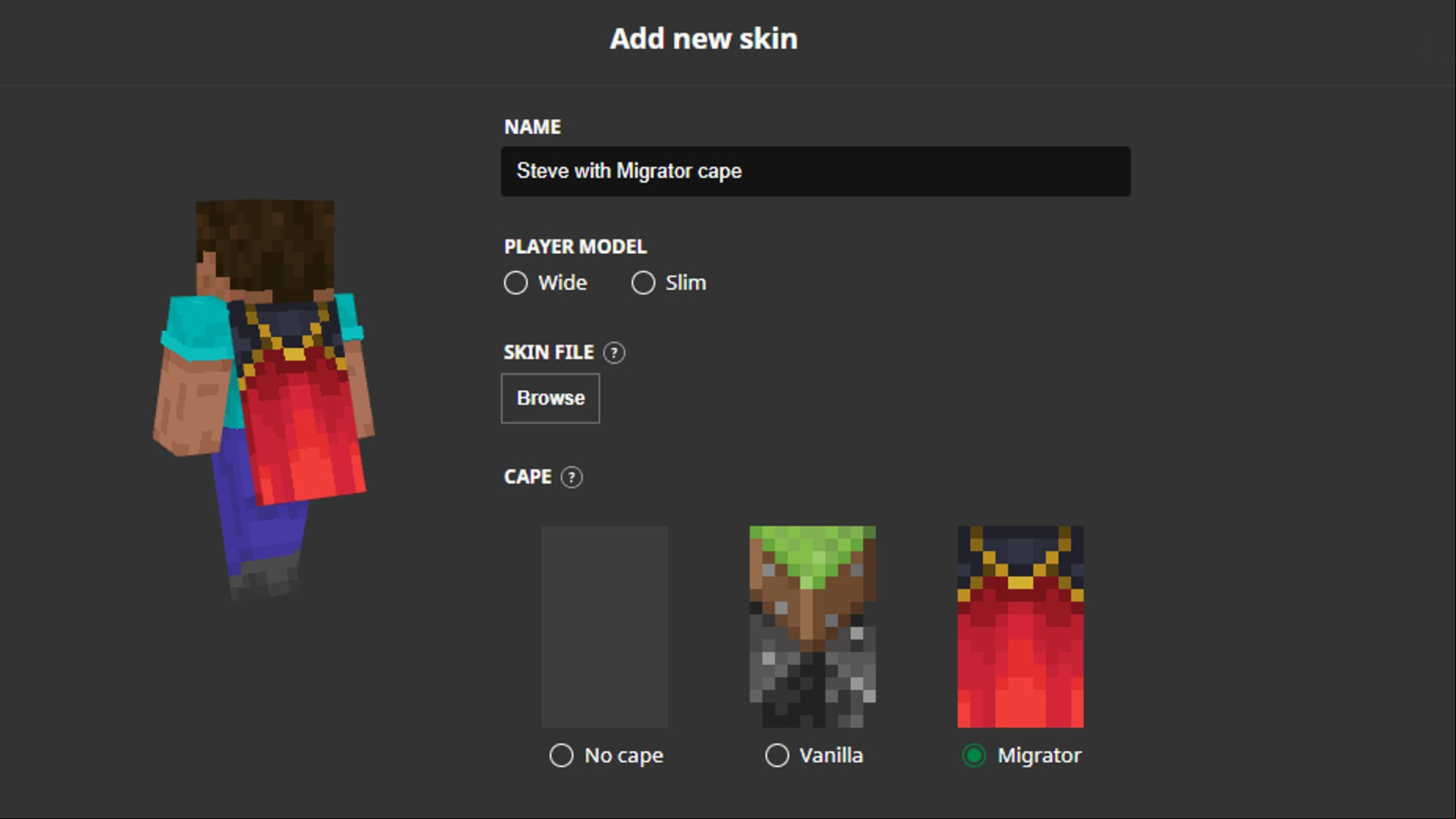Select the Wide player model
The width and height of the screenshot is (1456, 819).
pos(515,283)
